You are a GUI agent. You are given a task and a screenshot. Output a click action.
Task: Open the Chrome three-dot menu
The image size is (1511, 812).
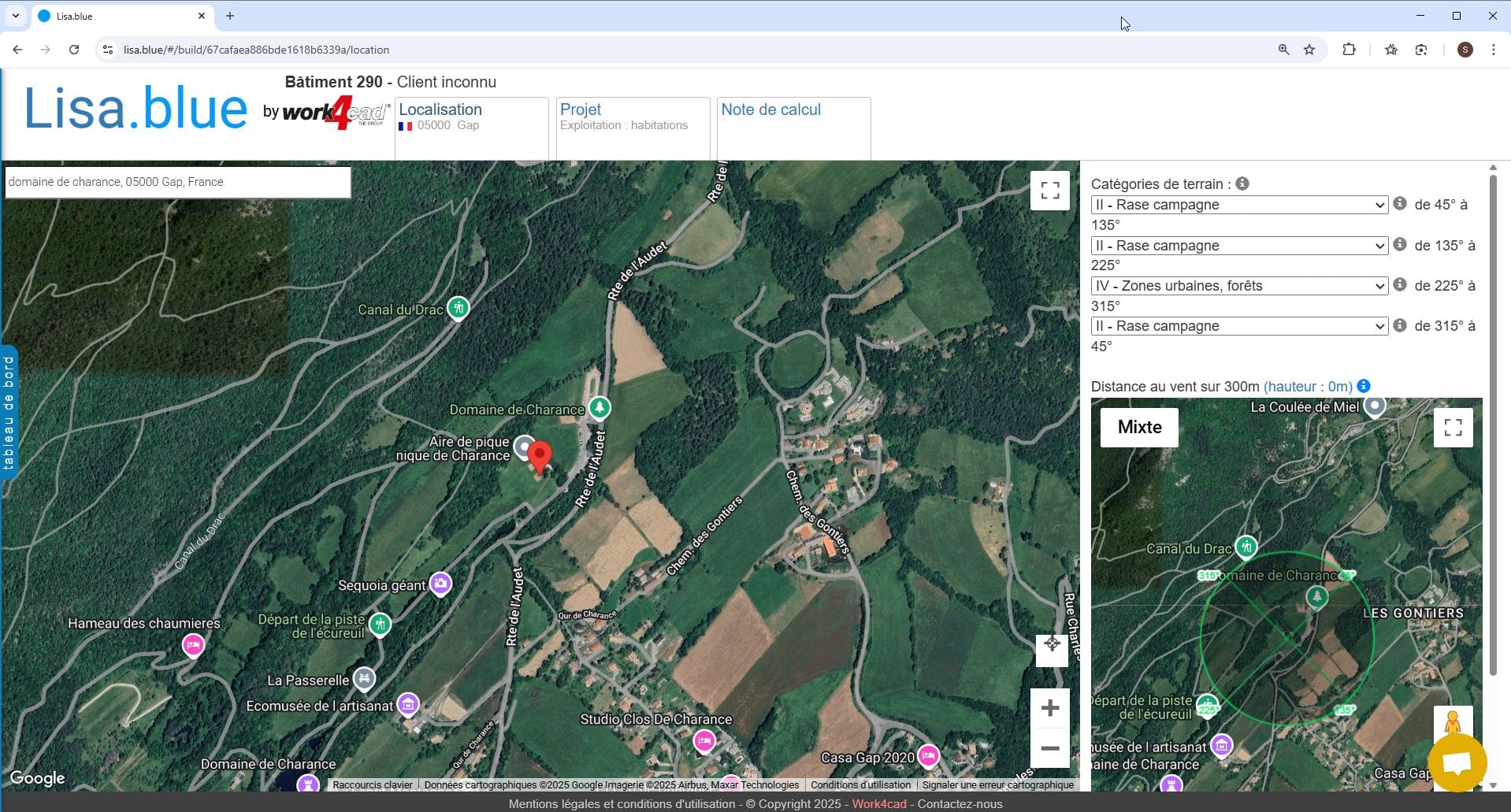click(x=1494, y=50)
